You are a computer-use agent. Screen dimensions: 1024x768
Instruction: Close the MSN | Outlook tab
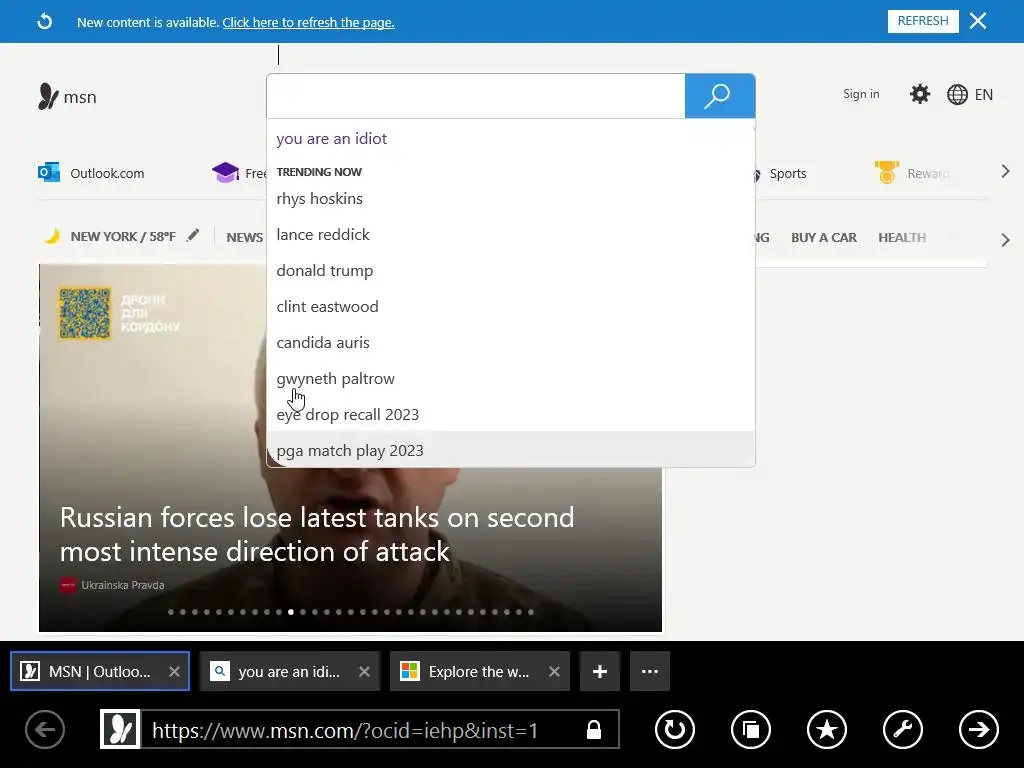[174, 671]
